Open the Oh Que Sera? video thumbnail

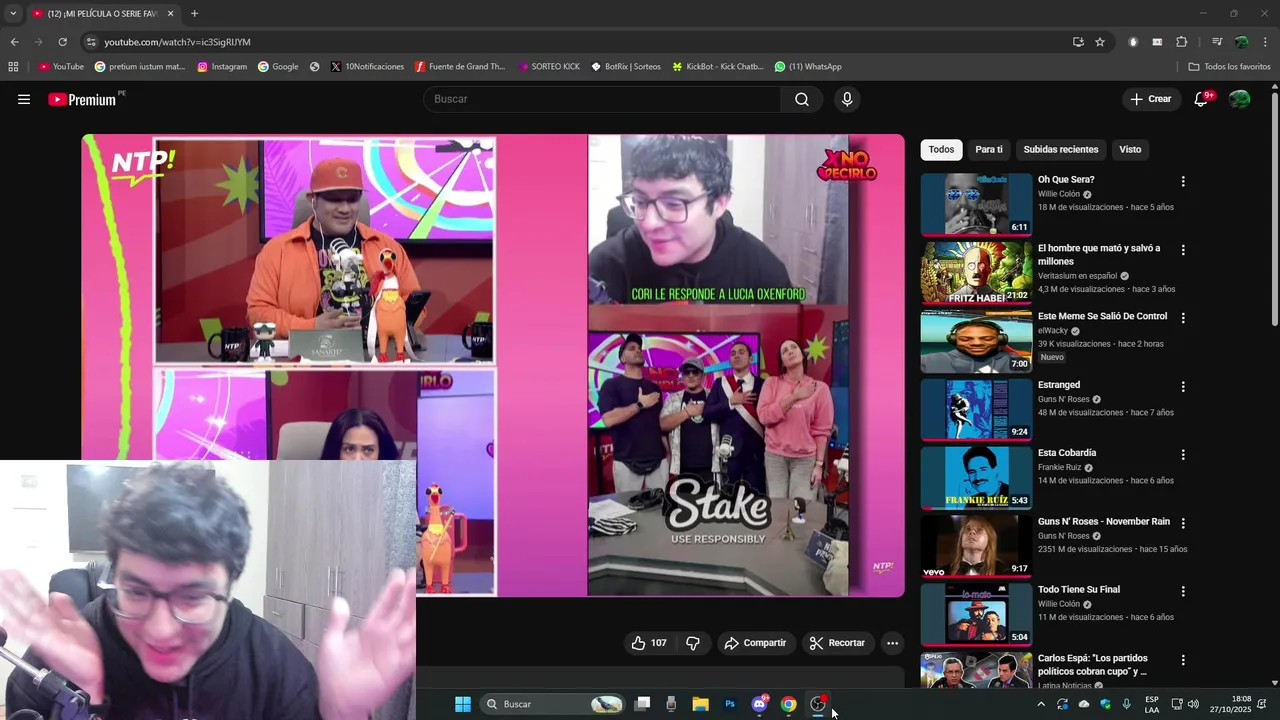pyautogui.click(x=976, y=204)
